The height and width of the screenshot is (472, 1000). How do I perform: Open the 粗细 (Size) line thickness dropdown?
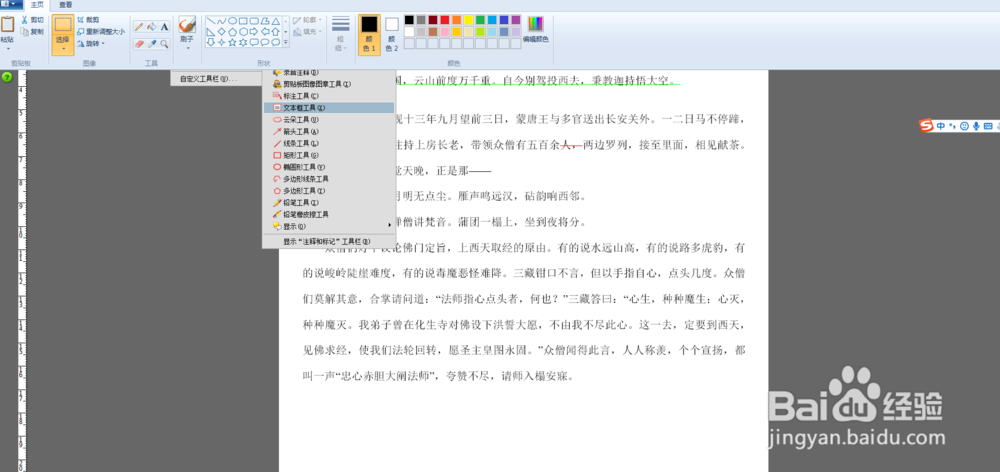click(341, 34)
